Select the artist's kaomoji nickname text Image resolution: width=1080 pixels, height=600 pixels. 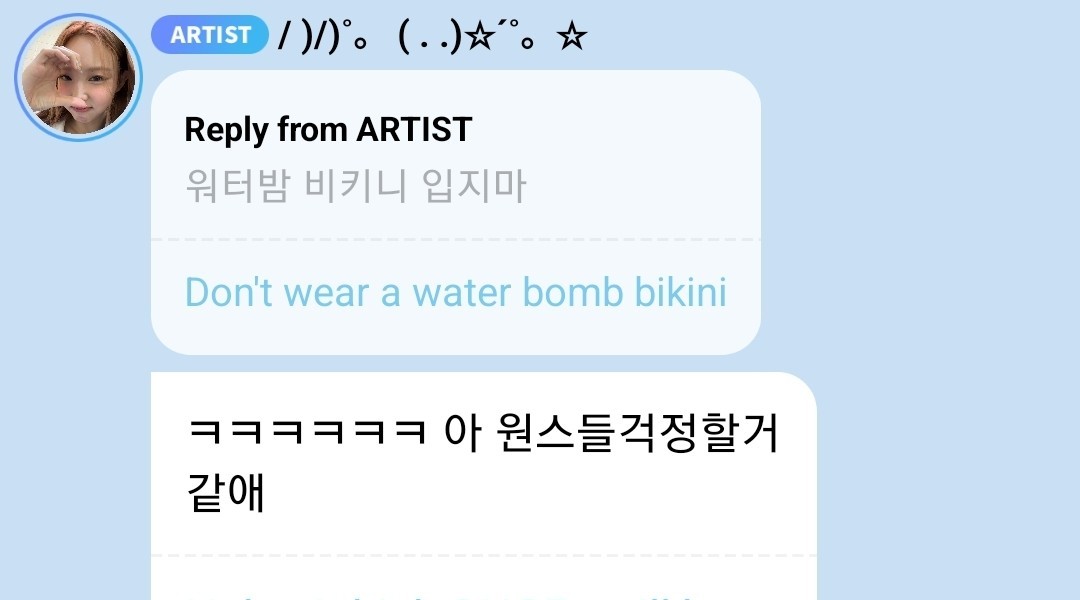pos(433,36)
